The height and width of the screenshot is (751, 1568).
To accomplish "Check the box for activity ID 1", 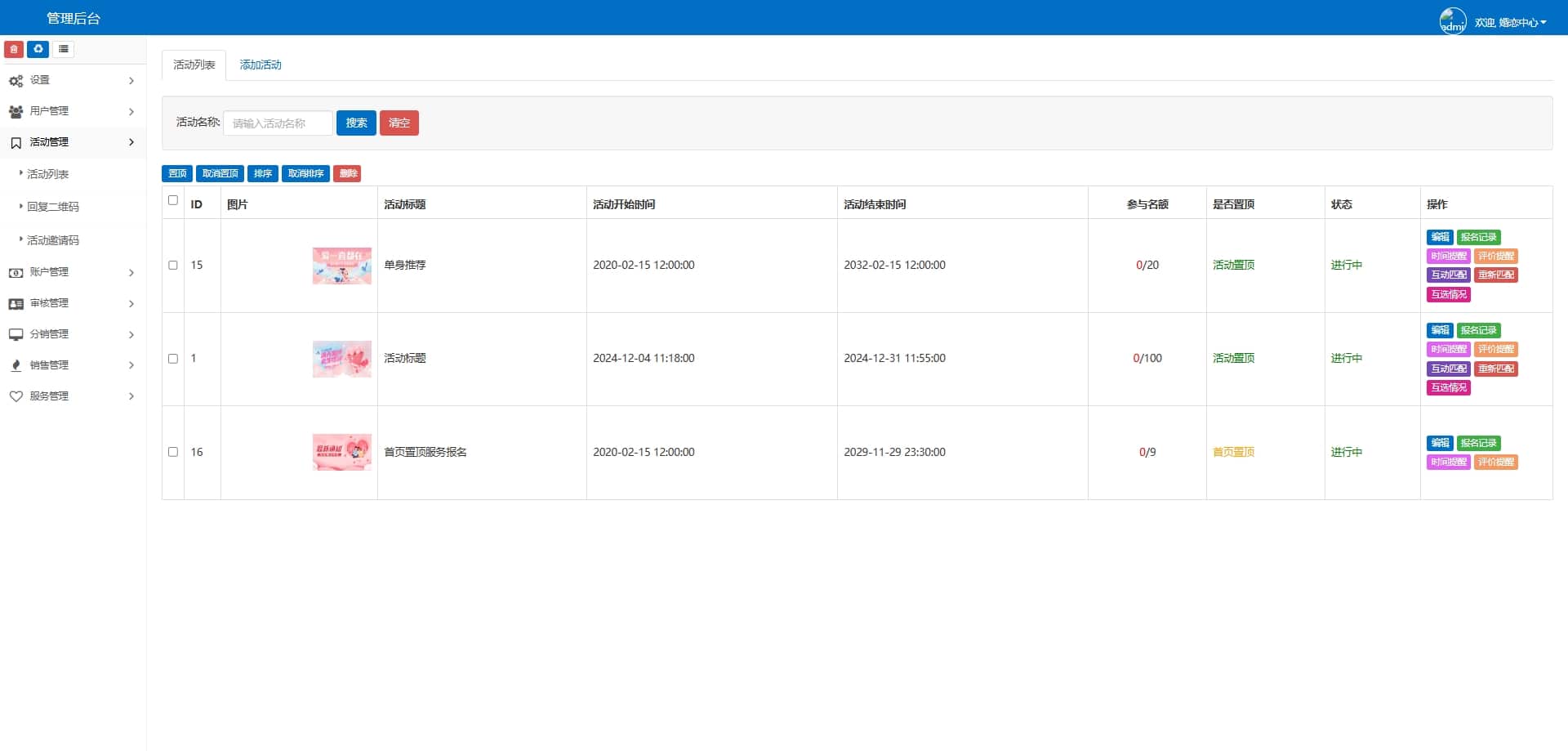I will coord(173,359).
